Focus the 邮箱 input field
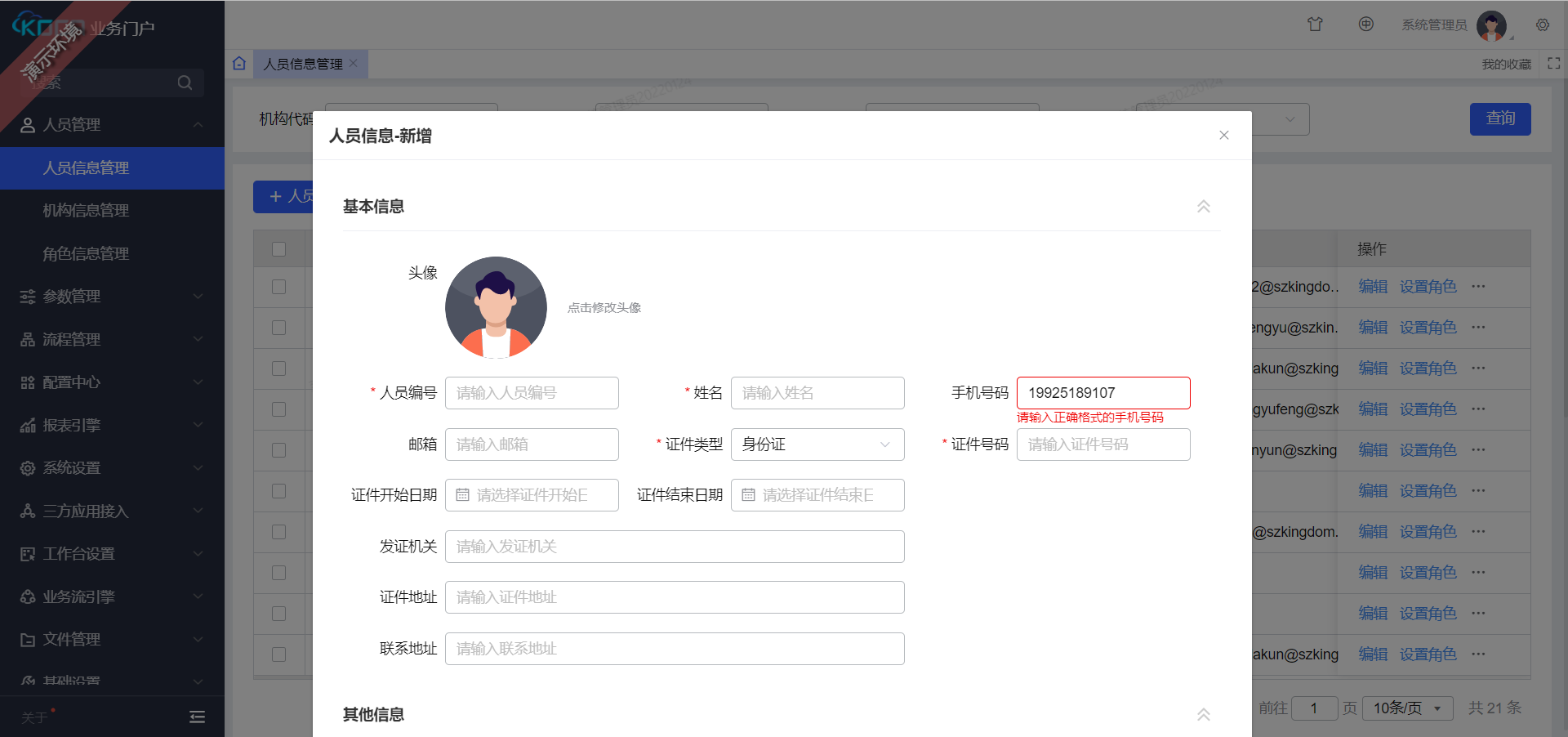Screen dimensions: 1568x737 tap(532, 444)
